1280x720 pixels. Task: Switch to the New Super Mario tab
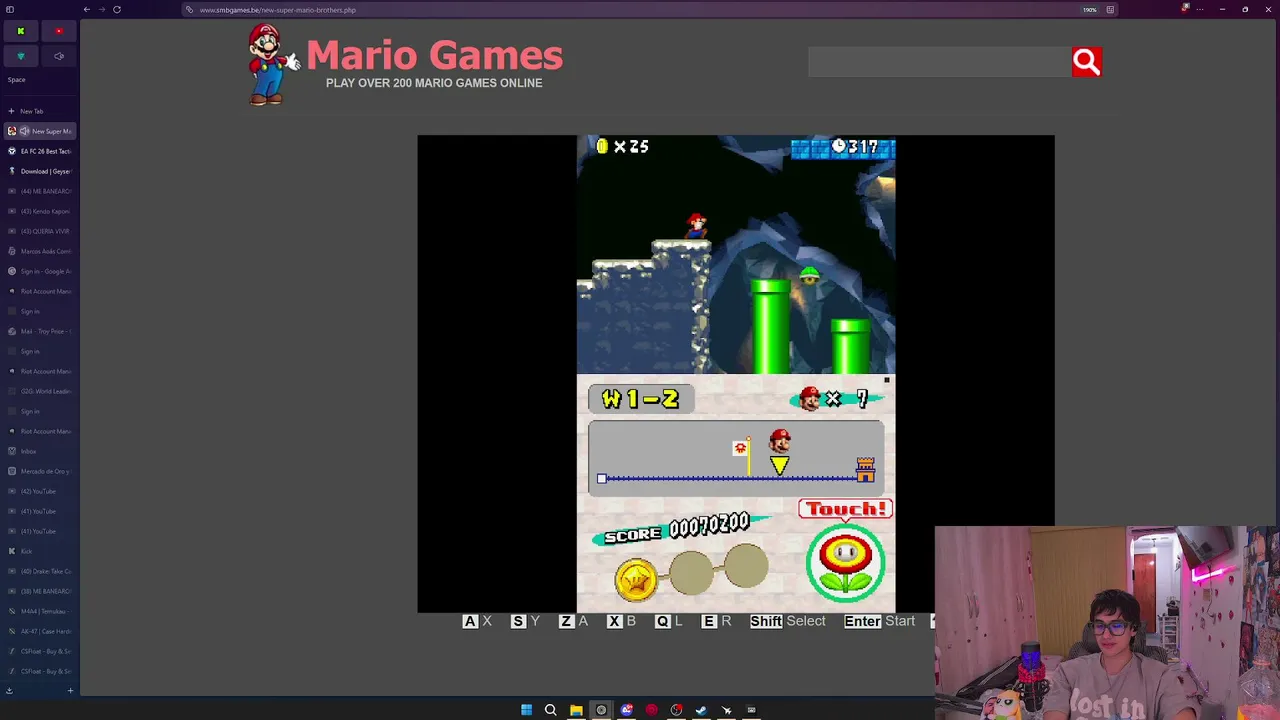[x=38, y=131]
